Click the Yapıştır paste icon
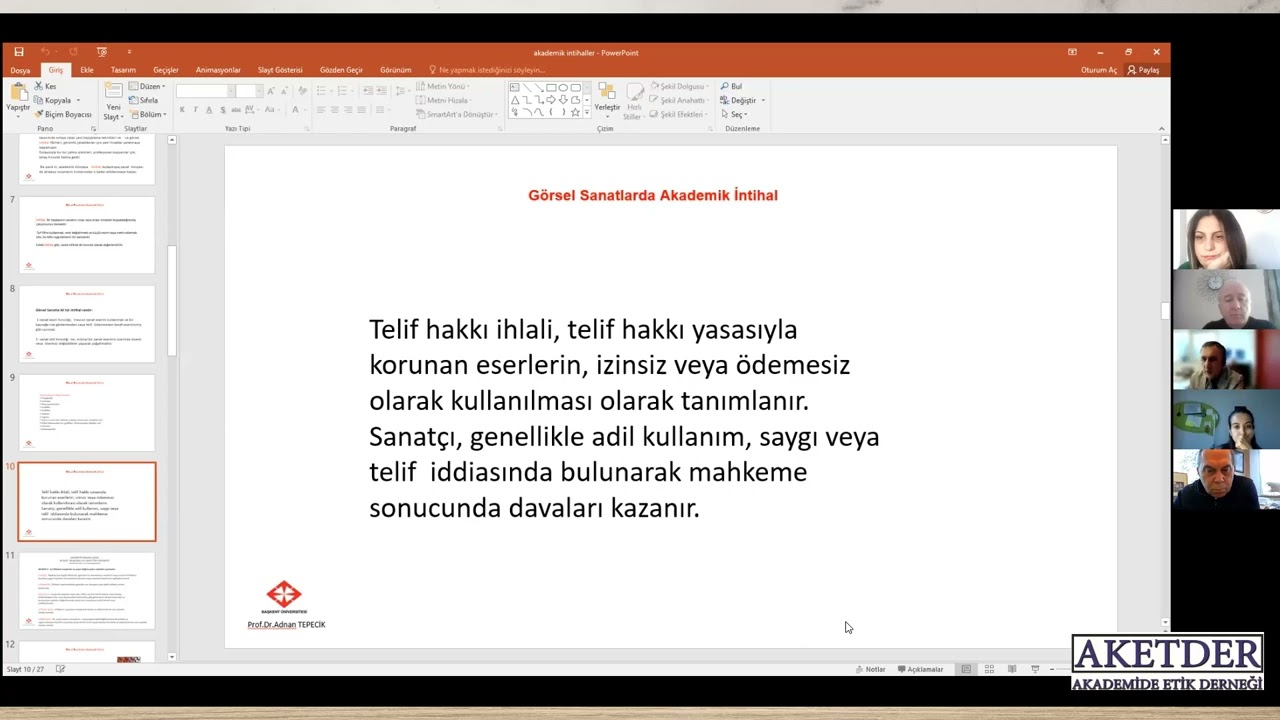The width and height of the screenshot is (1280, 720). tap(19, 92)
